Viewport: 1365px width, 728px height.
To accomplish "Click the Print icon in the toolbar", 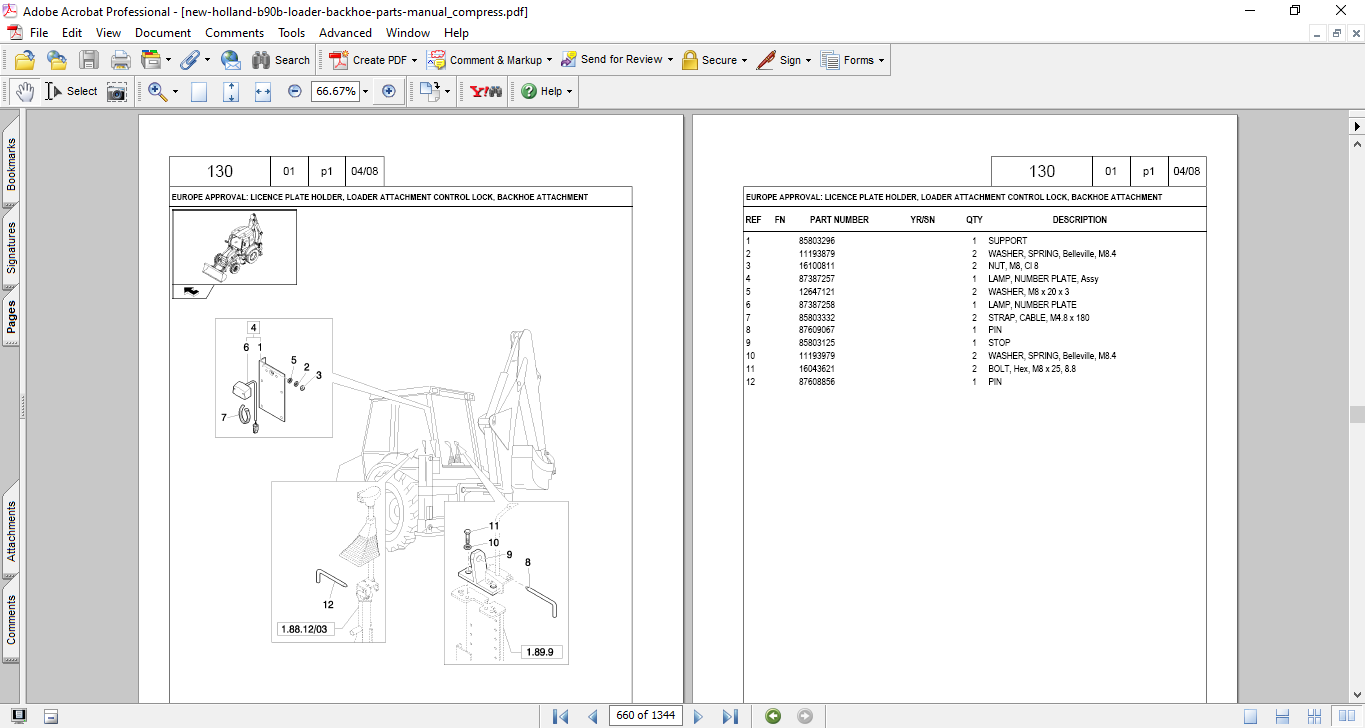I will tap(120, 60).
